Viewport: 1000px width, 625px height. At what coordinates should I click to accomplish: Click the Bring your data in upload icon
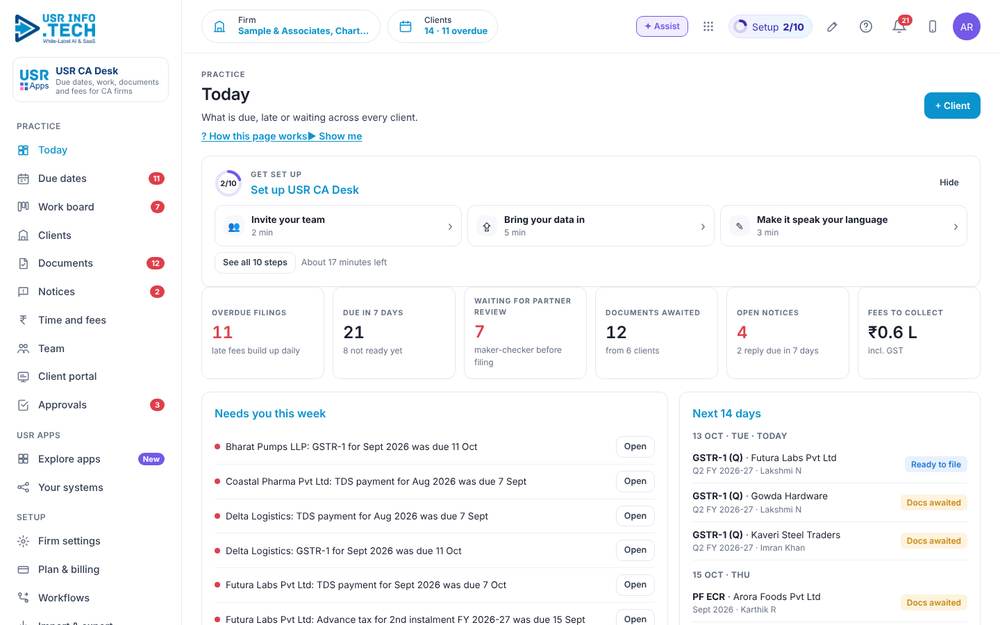[487, 226]
